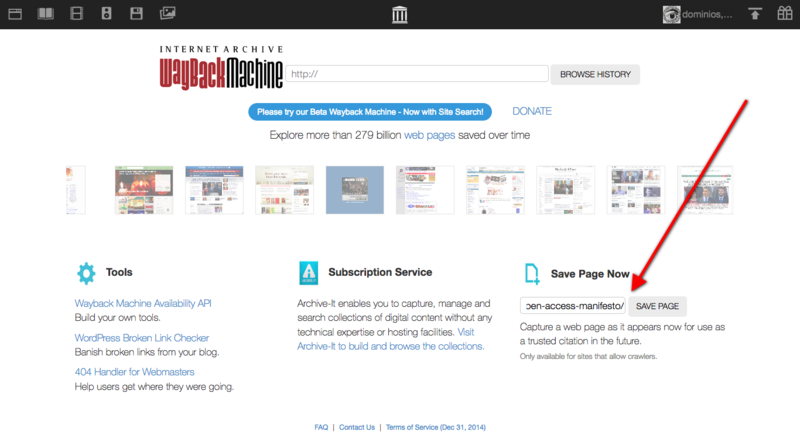Image resolution: width=800 pixels, height=438 pixels.
Task: Click the dominios user avatar
Action: click(x=671, y=14)
